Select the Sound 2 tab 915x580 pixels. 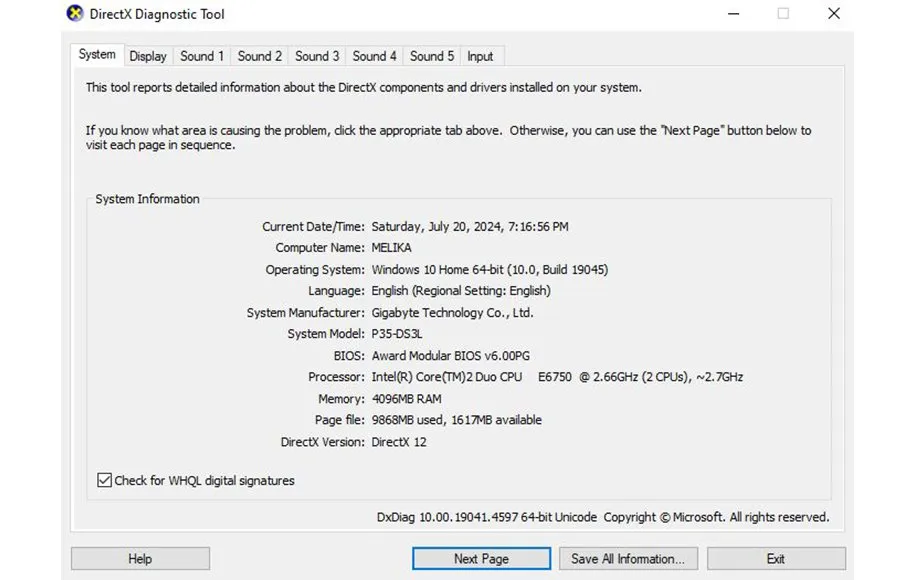click(259, 56)
